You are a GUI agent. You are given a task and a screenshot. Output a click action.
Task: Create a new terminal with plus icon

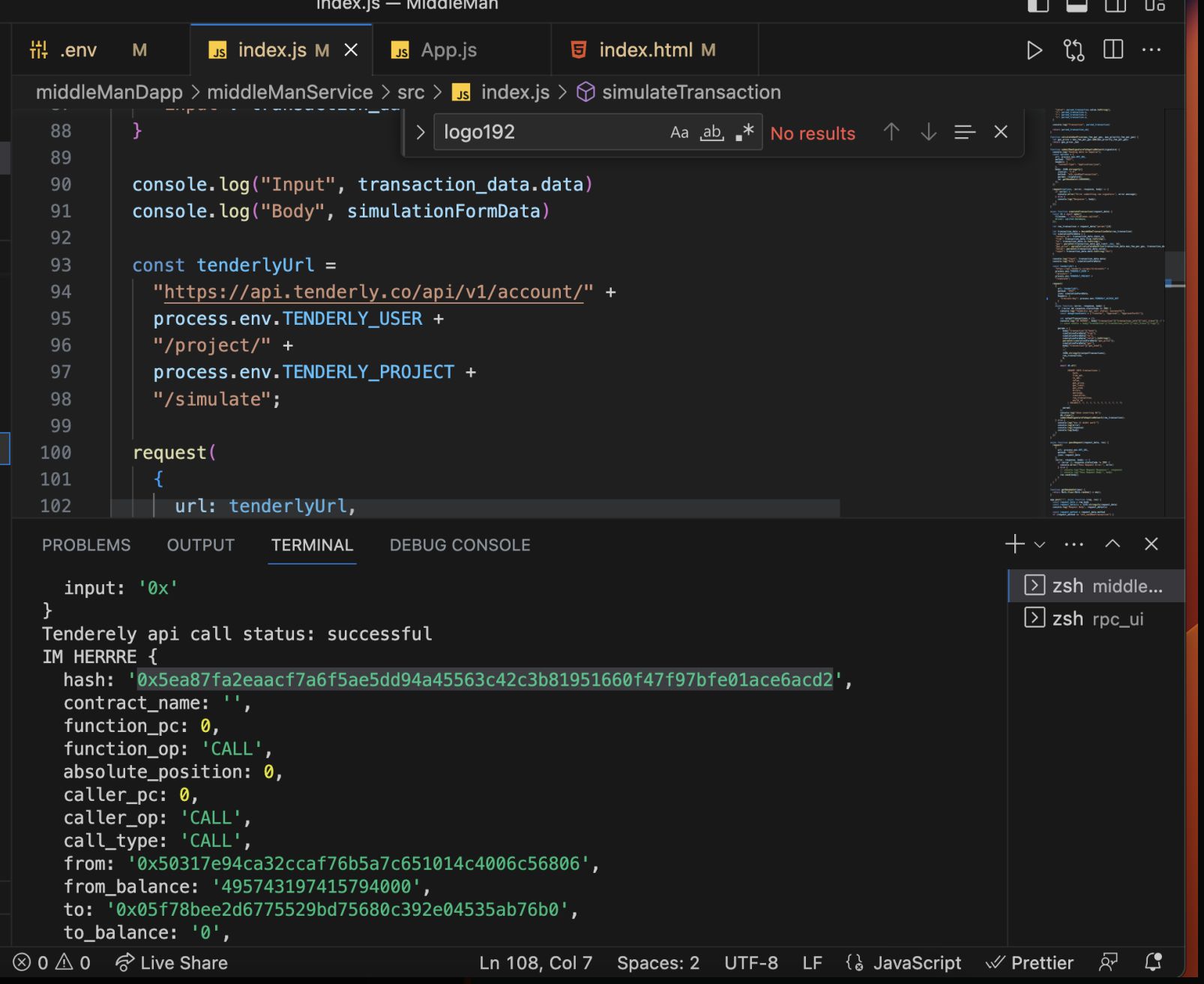pyautogui.click(x=1014, y=544)
